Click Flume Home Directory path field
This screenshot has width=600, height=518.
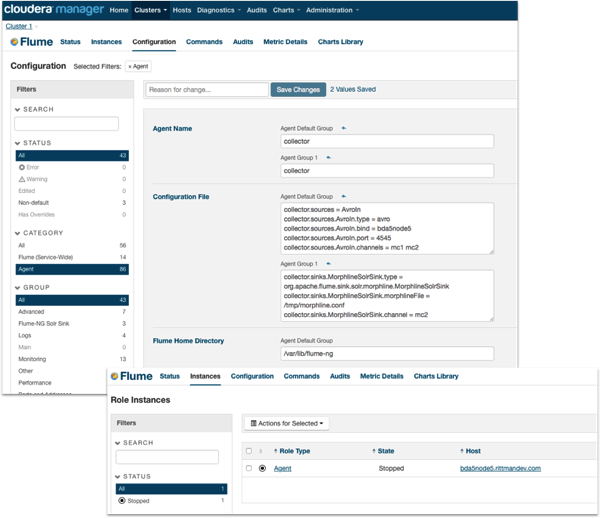click(387, 353)
